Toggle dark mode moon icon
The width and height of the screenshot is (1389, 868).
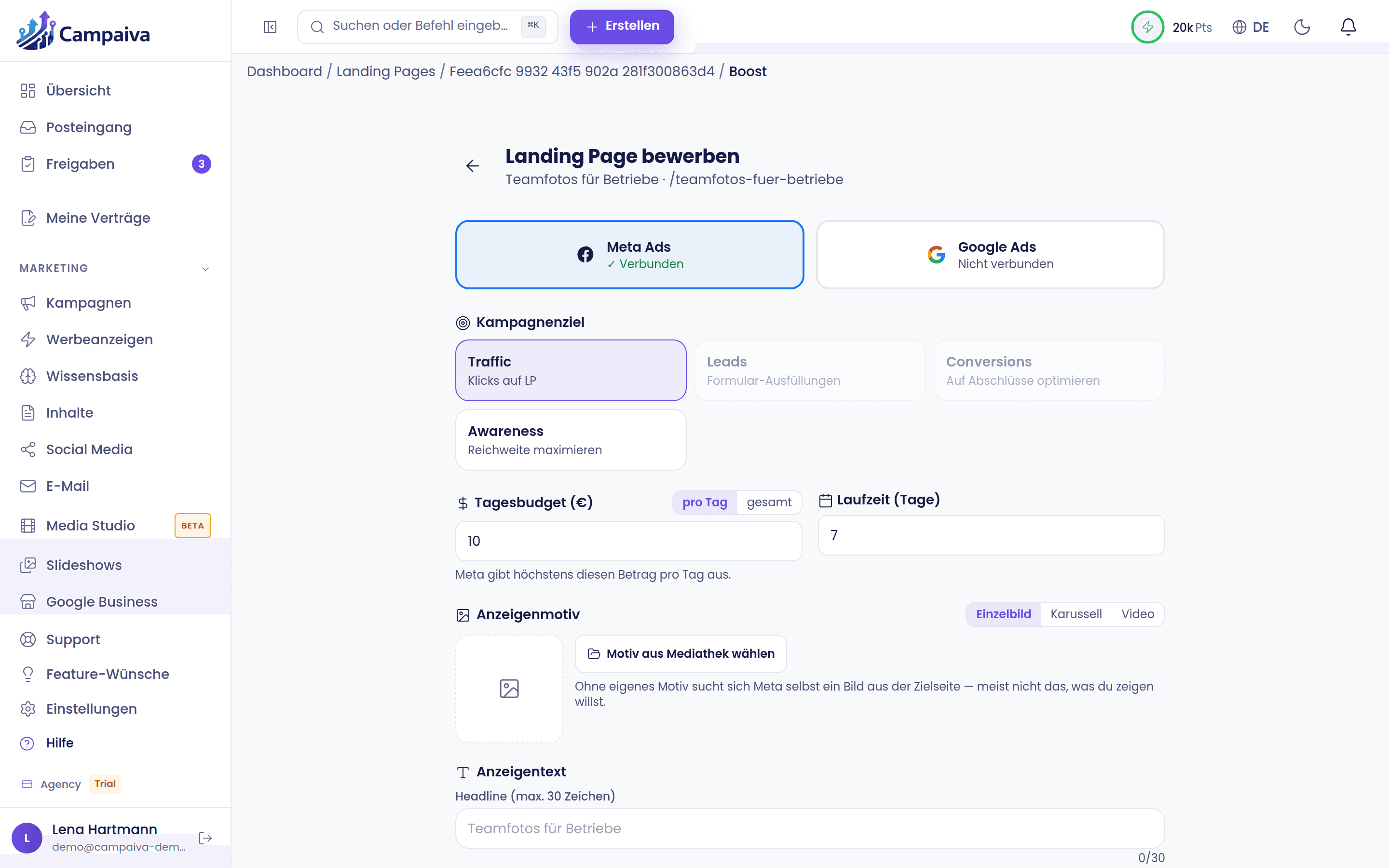[x=1302, y=27]
